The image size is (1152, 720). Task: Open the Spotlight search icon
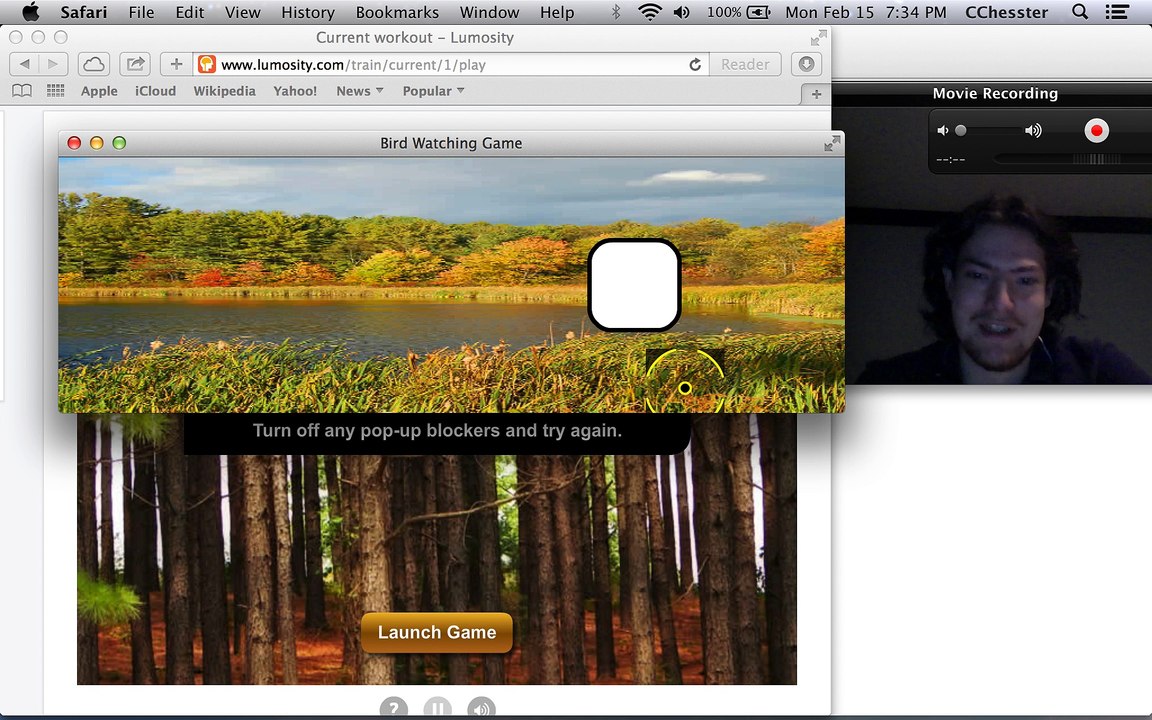click(1080, 12)
